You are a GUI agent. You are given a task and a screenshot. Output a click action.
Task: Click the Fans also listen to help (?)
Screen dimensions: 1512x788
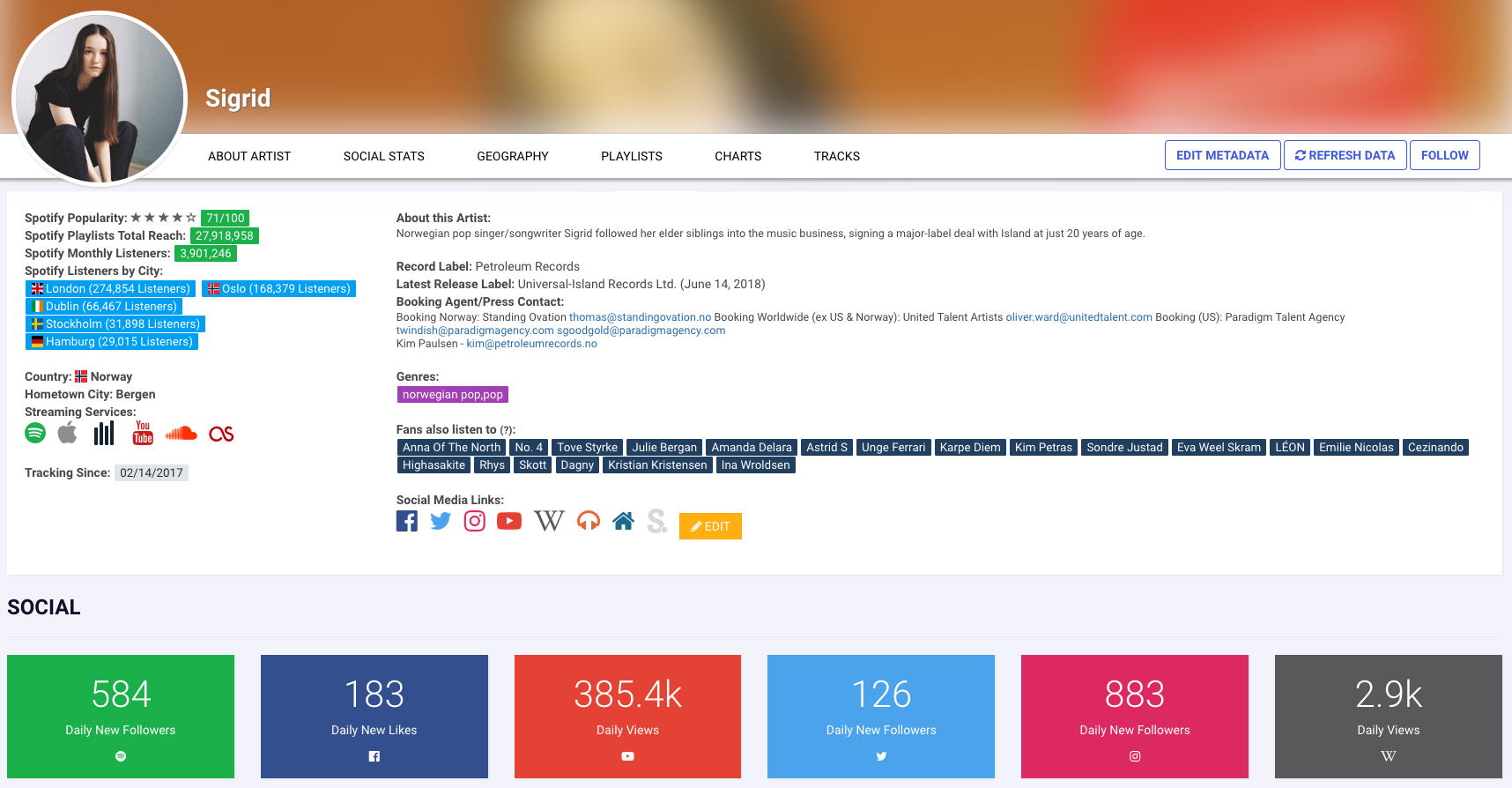[x=507, y=430]
